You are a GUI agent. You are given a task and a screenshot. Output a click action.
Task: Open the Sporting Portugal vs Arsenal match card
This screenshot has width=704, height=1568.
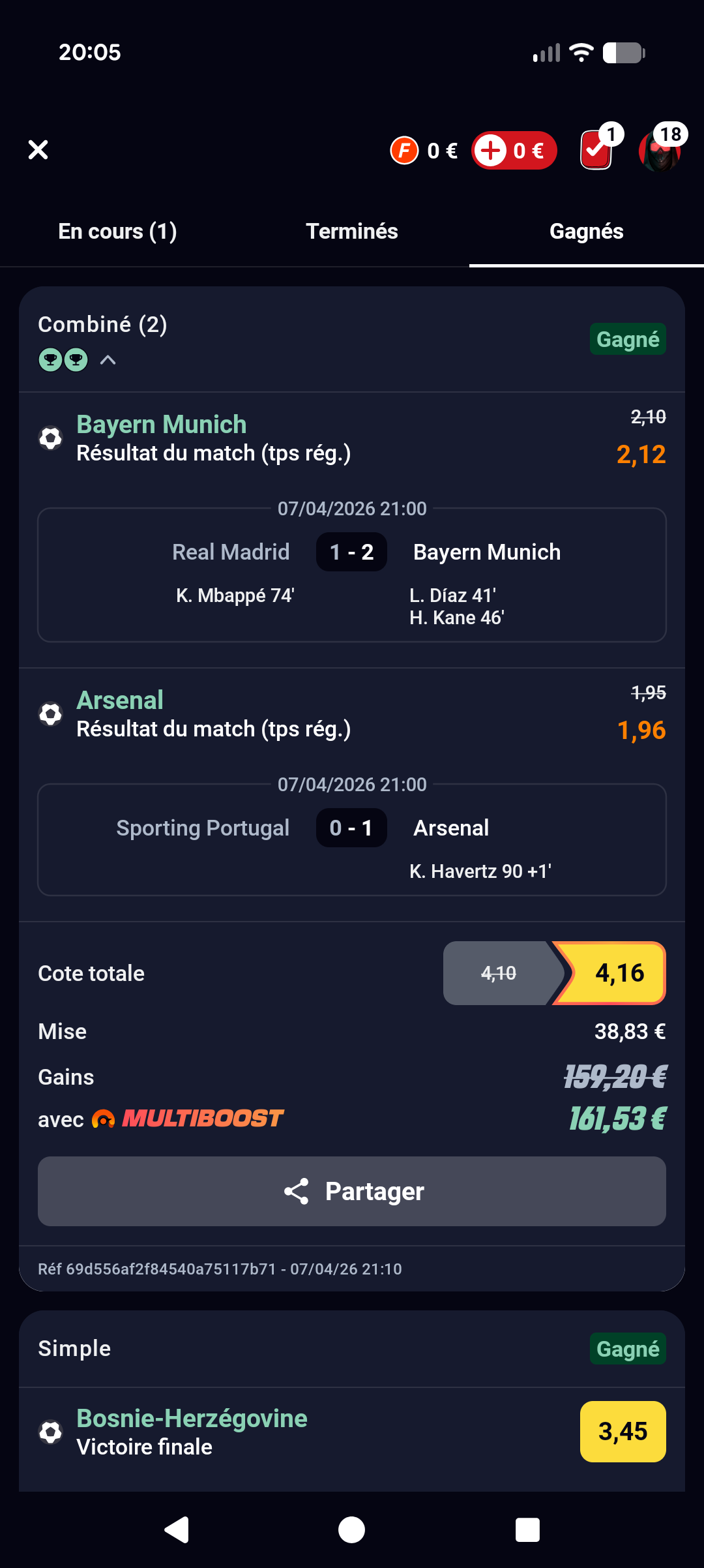[352, 840]
